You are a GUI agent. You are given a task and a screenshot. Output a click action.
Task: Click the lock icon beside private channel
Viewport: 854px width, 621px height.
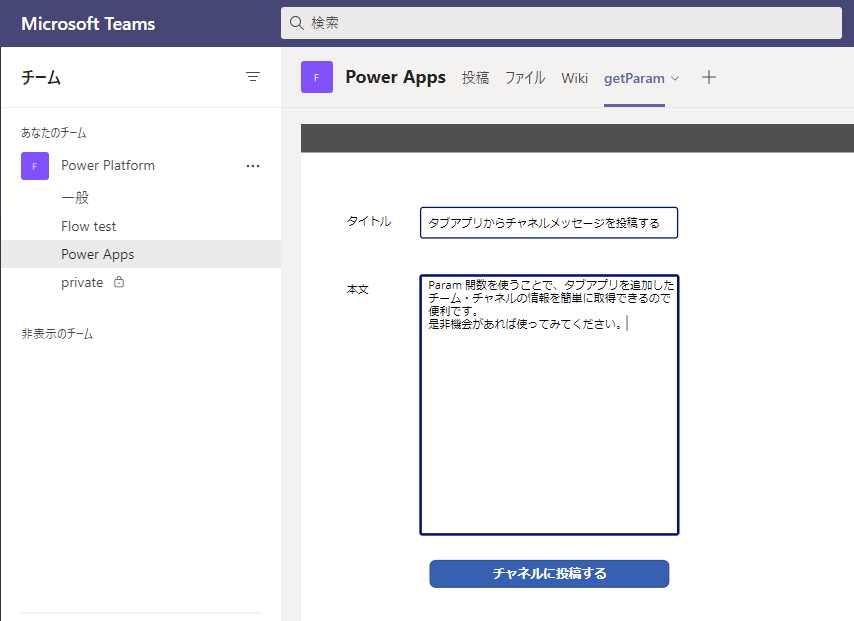[x=119, y=282]
